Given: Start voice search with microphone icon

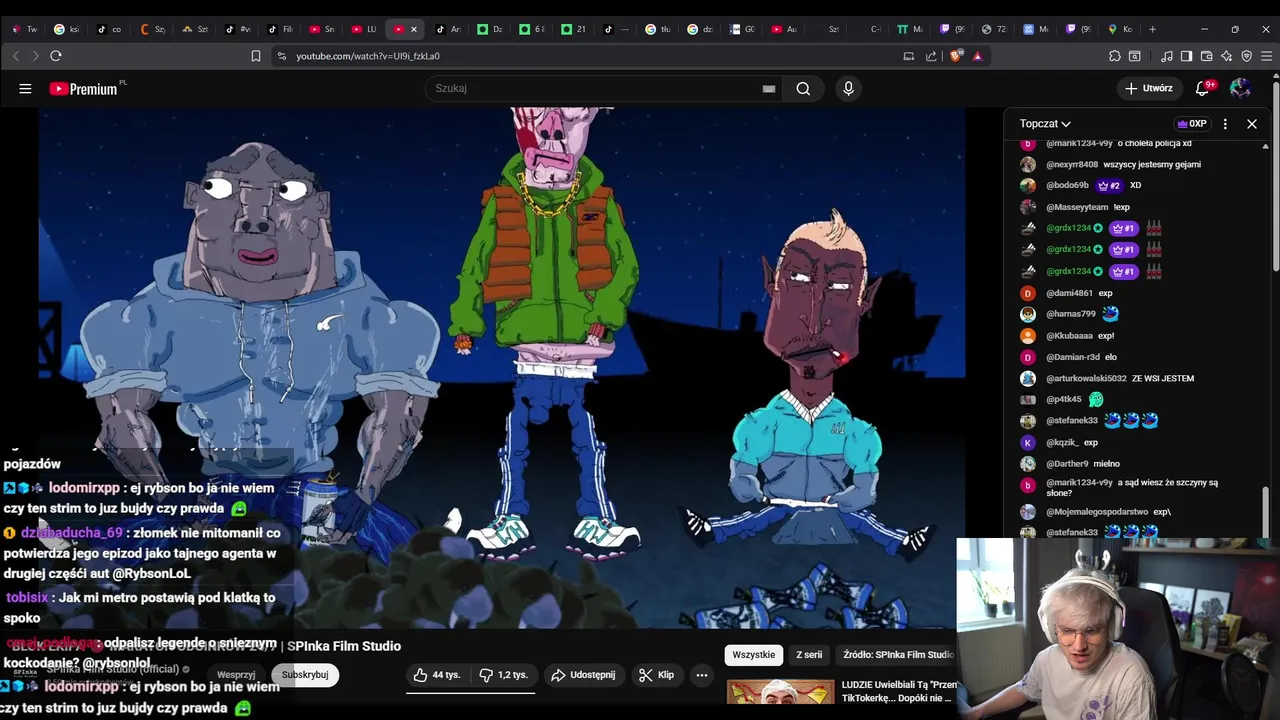Looking at the screenshot, I should [x=848, y=89].
